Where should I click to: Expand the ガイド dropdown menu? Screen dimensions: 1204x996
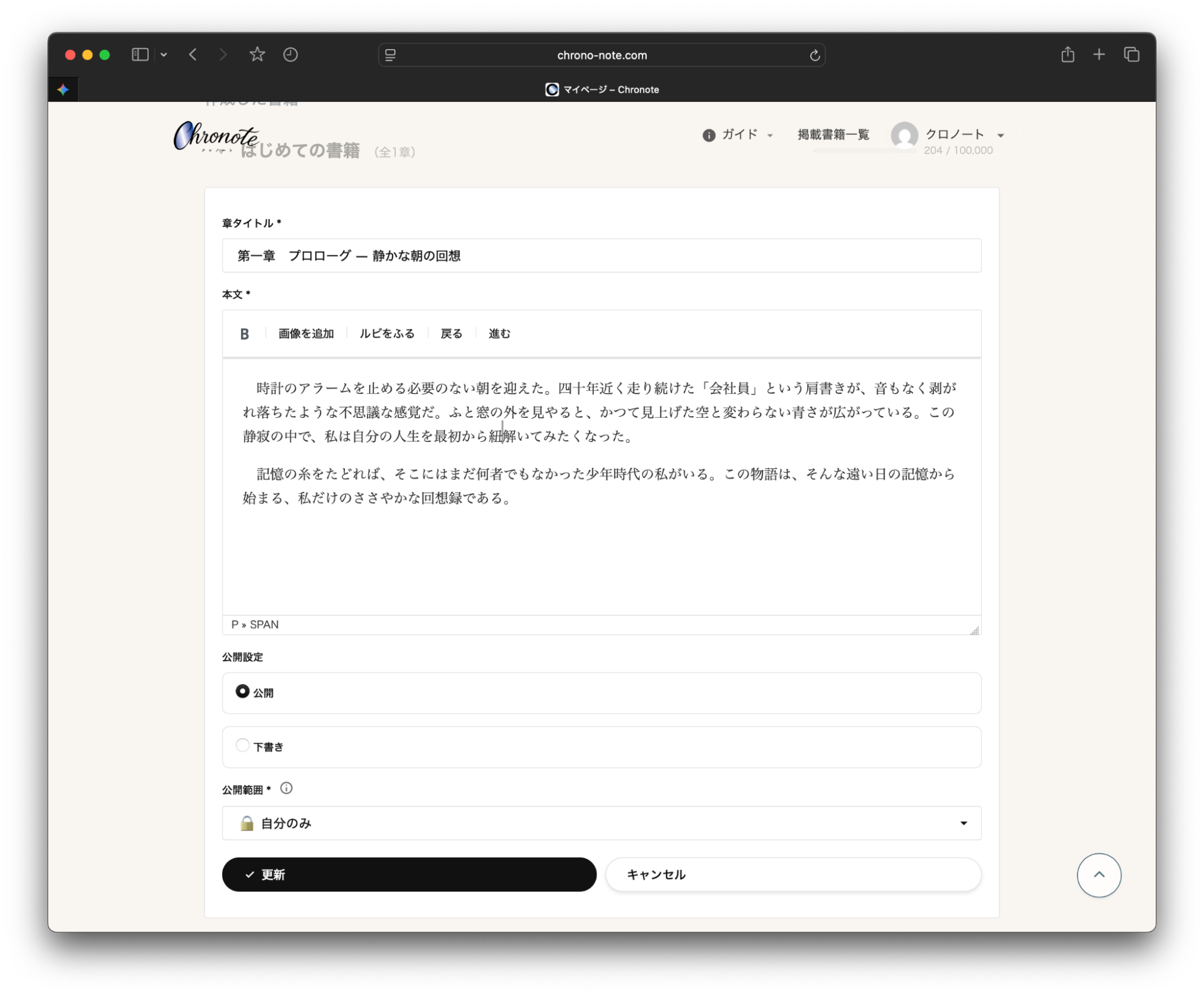point(738,135)
